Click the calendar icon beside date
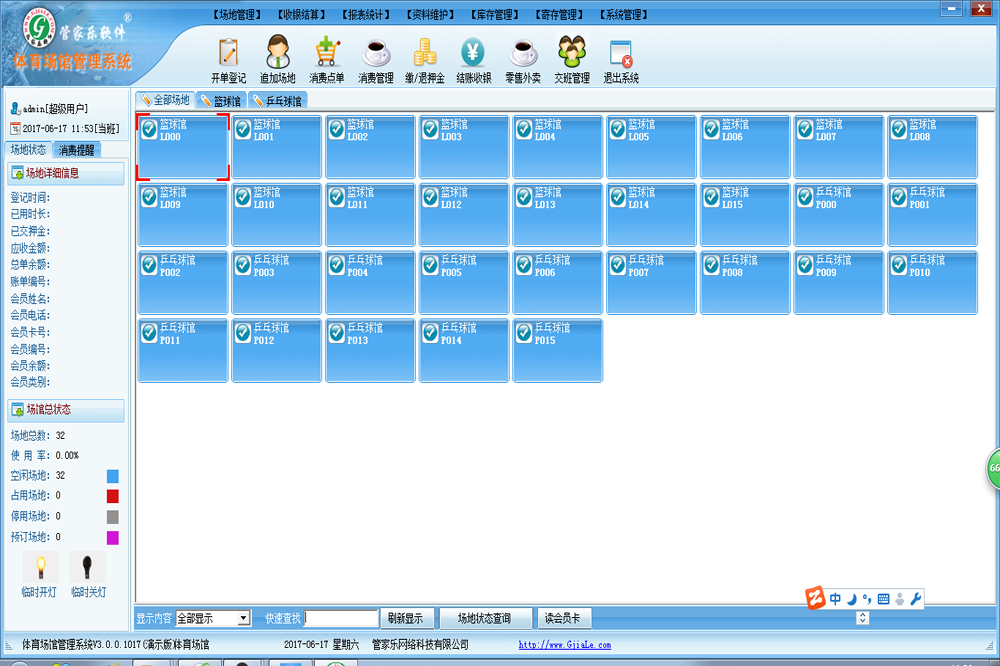 15,129
